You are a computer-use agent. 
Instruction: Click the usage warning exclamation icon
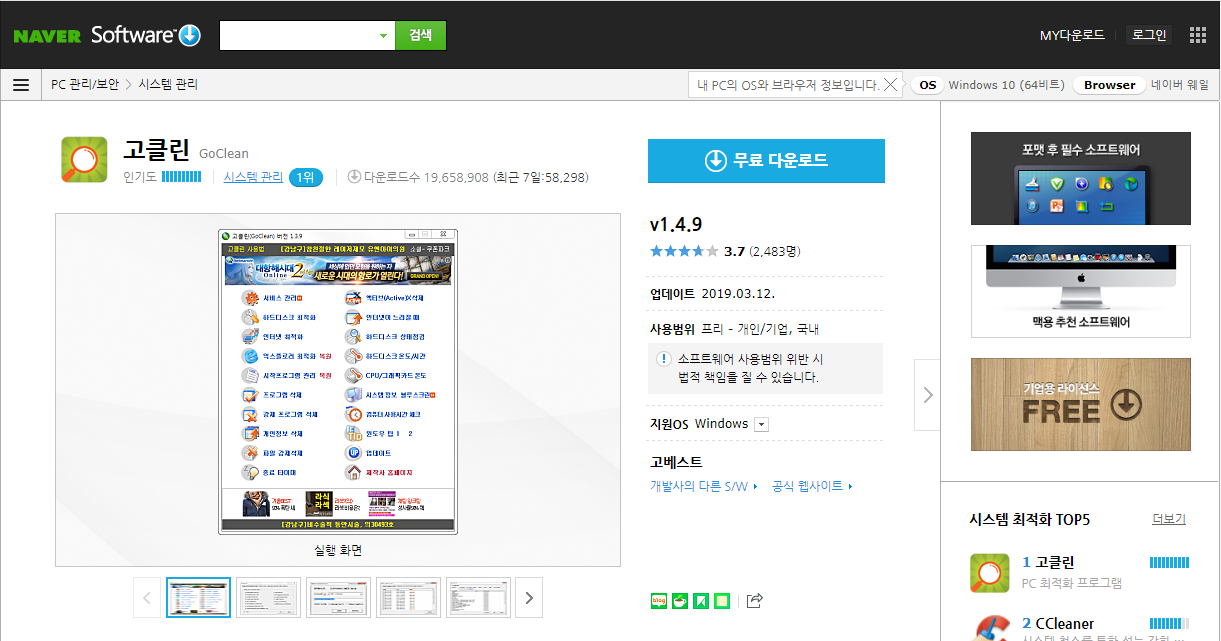[x=663, y=359]
